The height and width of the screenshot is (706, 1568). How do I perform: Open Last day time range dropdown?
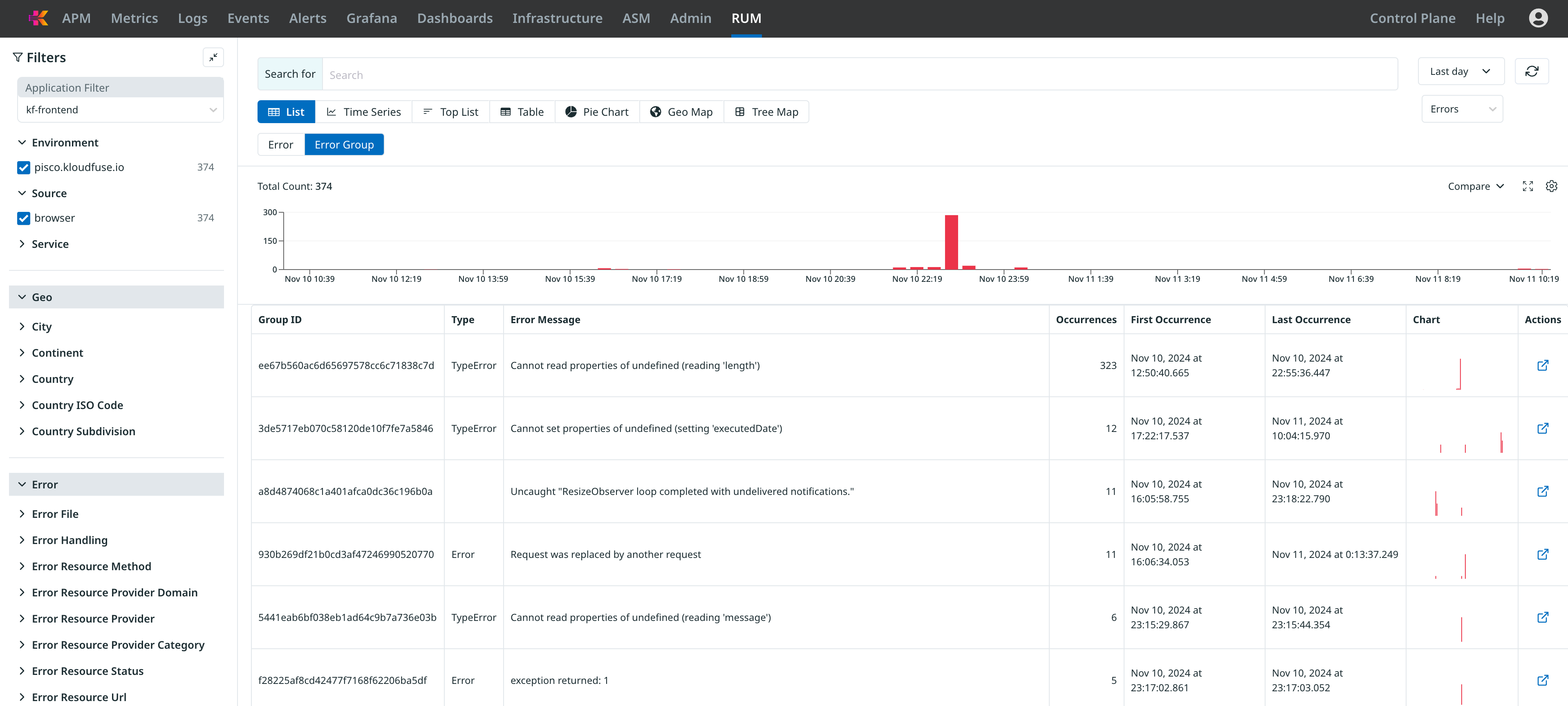point(1460,72)
